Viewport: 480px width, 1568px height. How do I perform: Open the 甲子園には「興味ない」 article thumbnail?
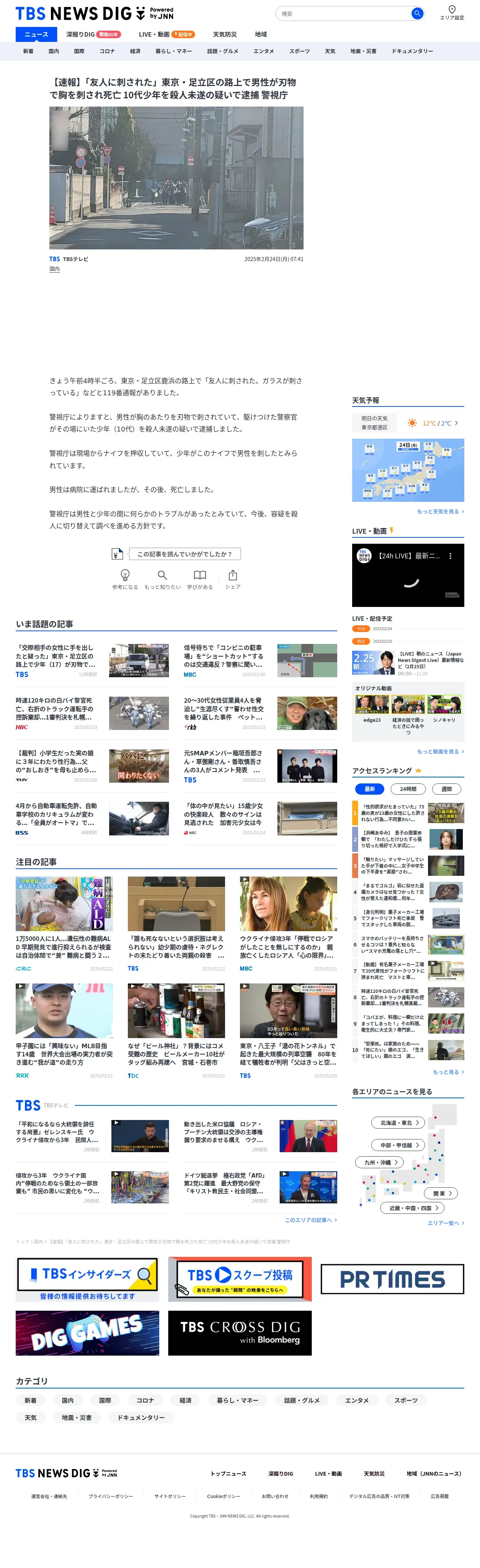(x=65, y=1010)
